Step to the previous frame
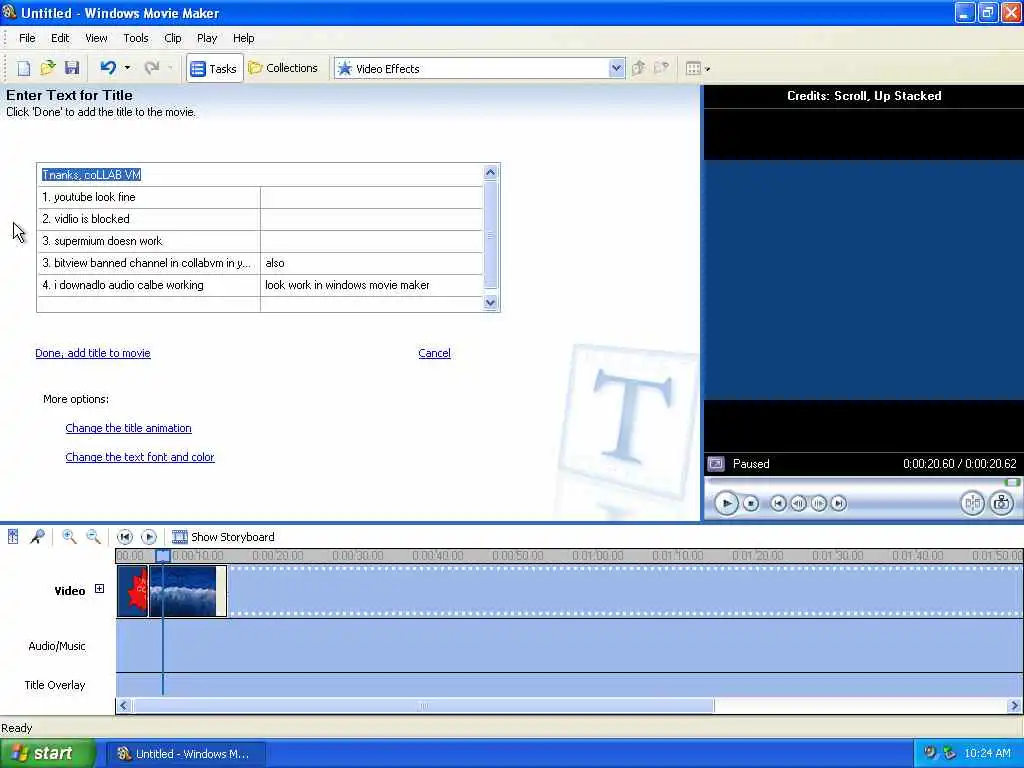The height and width of the screenshot is (768, 1024). 798,504
